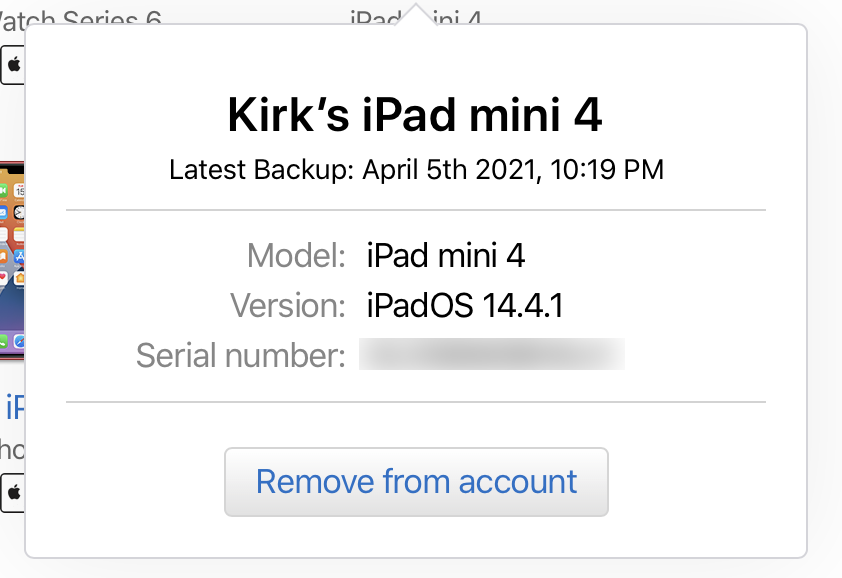Click the Remove from account button

(416, 482)
